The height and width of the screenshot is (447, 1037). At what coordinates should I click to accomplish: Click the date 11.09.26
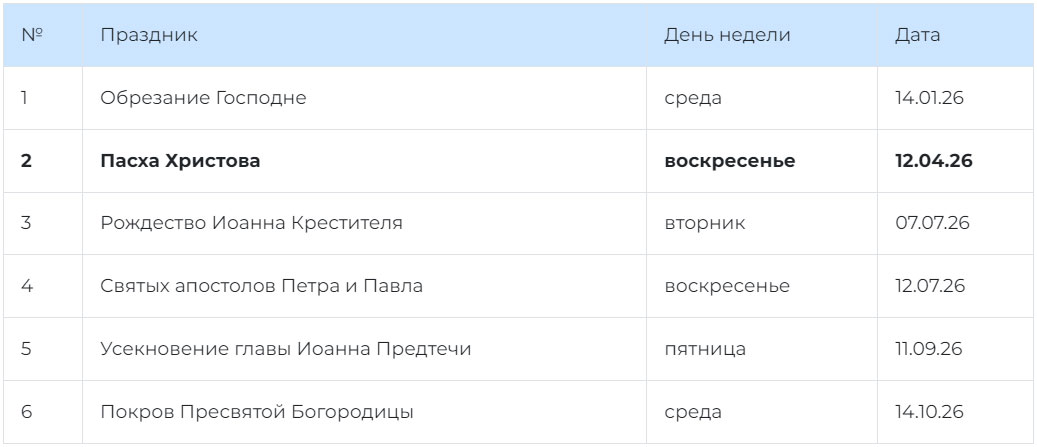(928, 349)
